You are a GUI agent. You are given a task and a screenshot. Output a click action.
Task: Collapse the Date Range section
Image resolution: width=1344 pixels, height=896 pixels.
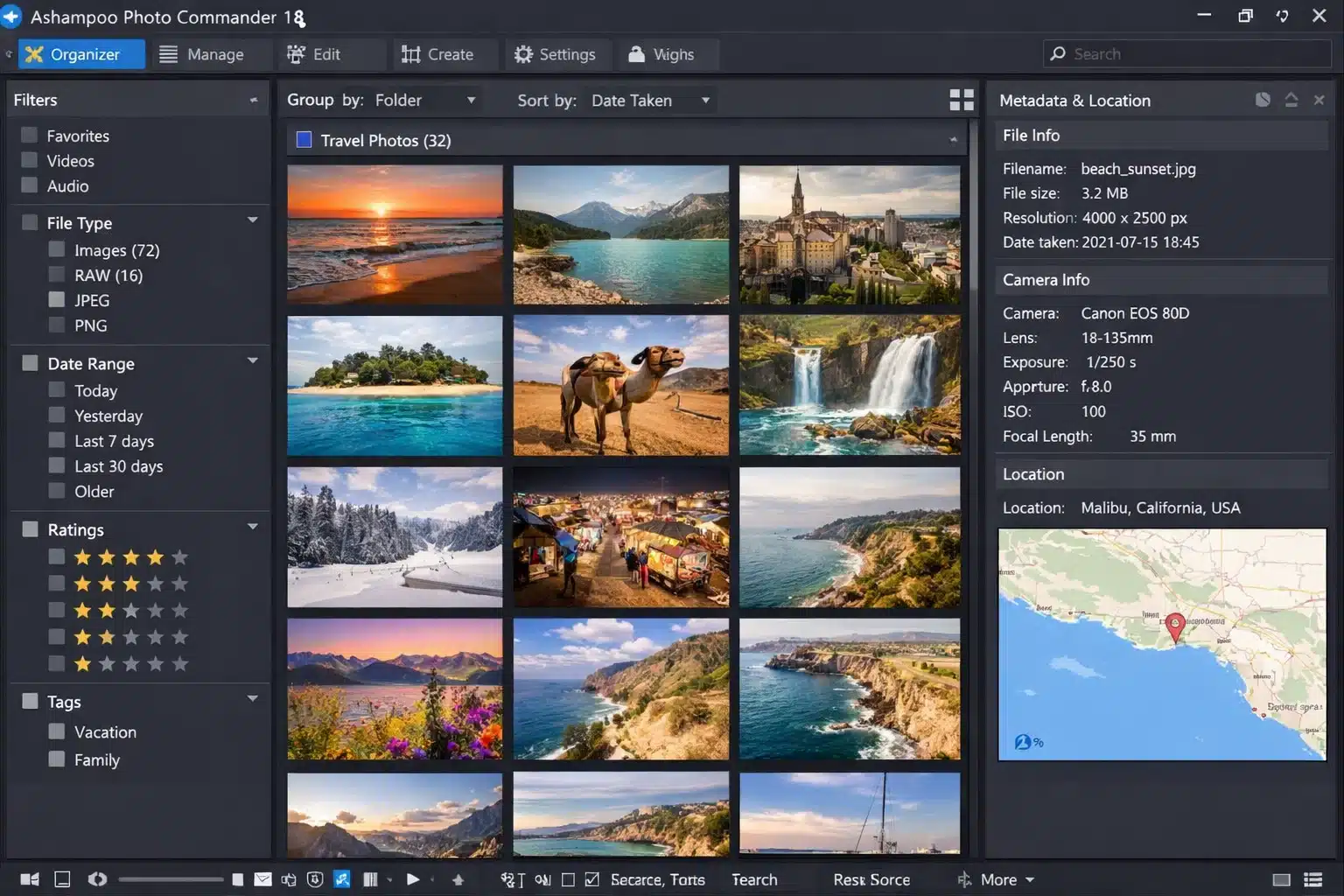(x=252, y=360)
